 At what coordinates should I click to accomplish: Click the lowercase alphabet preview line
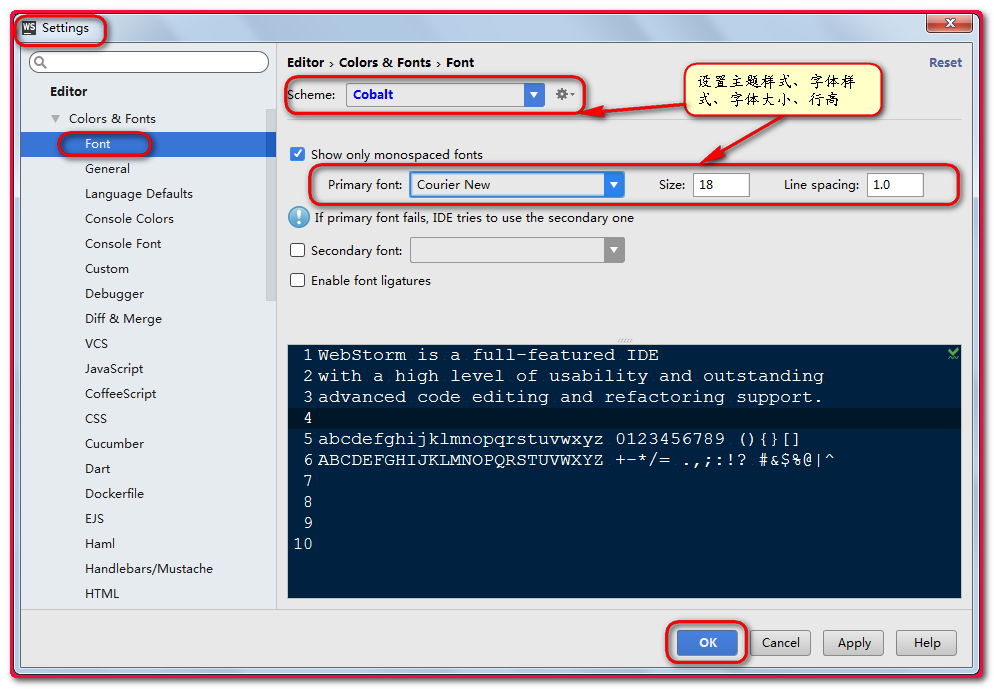pos(558,439)
